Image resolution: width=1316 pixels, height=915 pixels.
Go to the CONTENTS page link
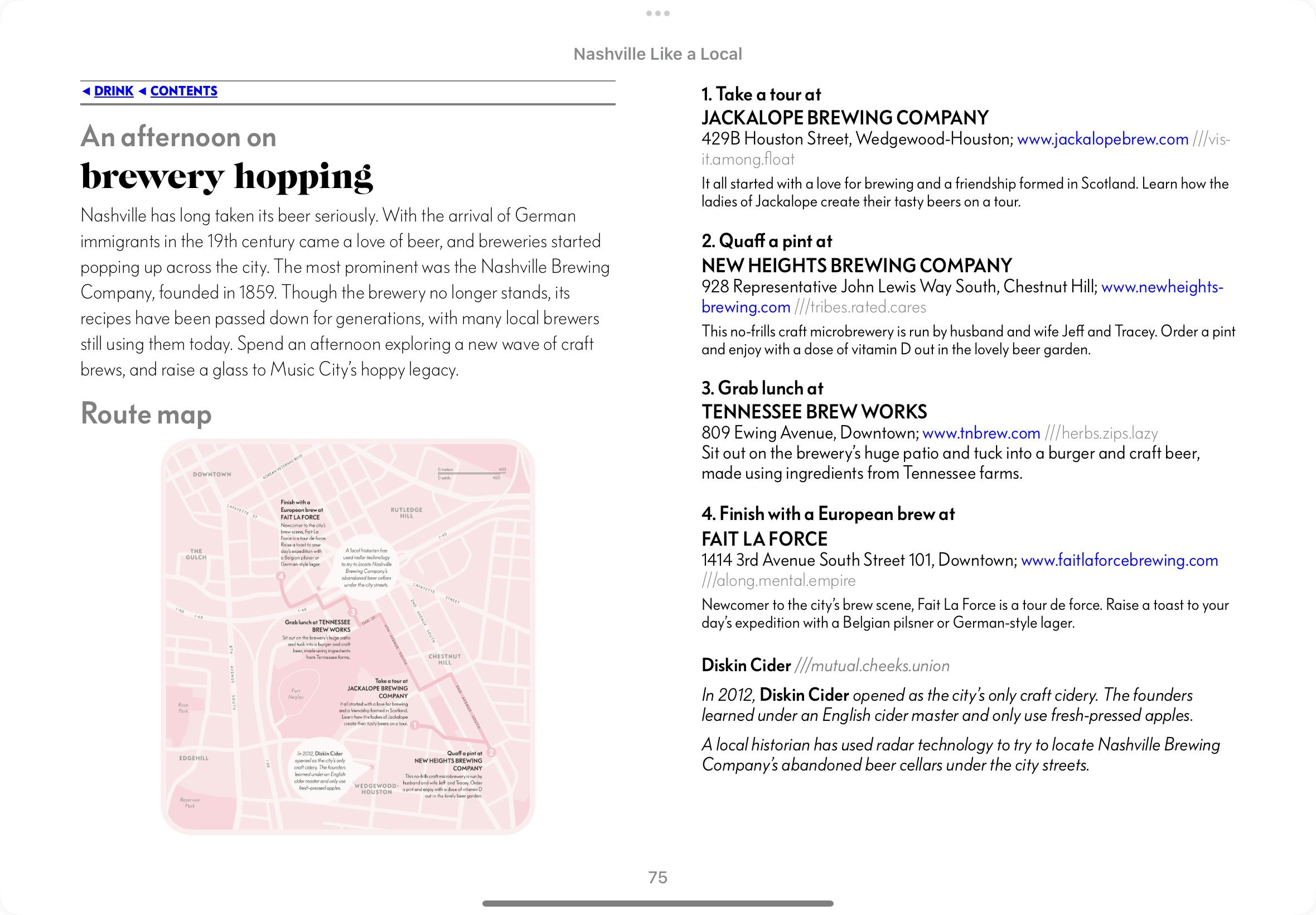pyautogui.click(x=183, y=91)
